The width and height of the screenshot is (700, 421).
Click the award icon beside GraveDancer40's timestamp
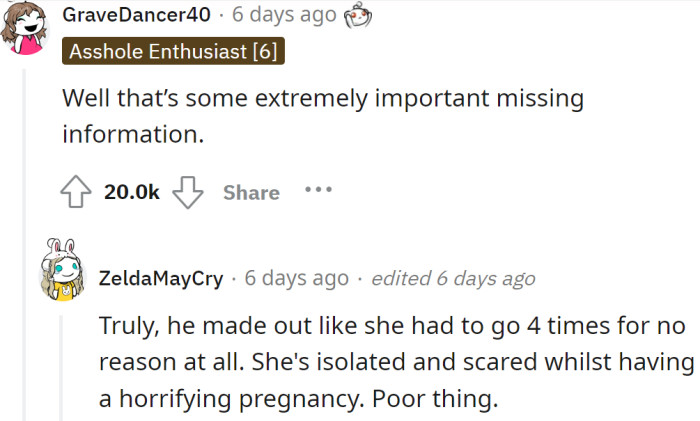pyautogui.click(x=355, y=16)
